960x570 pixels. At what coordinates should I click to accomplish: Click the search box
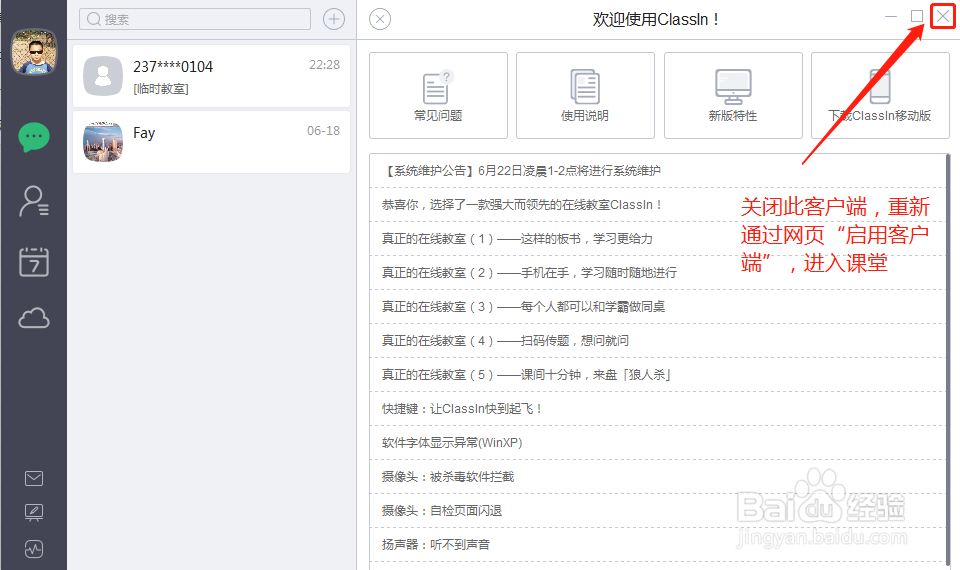tap(195, 19)
